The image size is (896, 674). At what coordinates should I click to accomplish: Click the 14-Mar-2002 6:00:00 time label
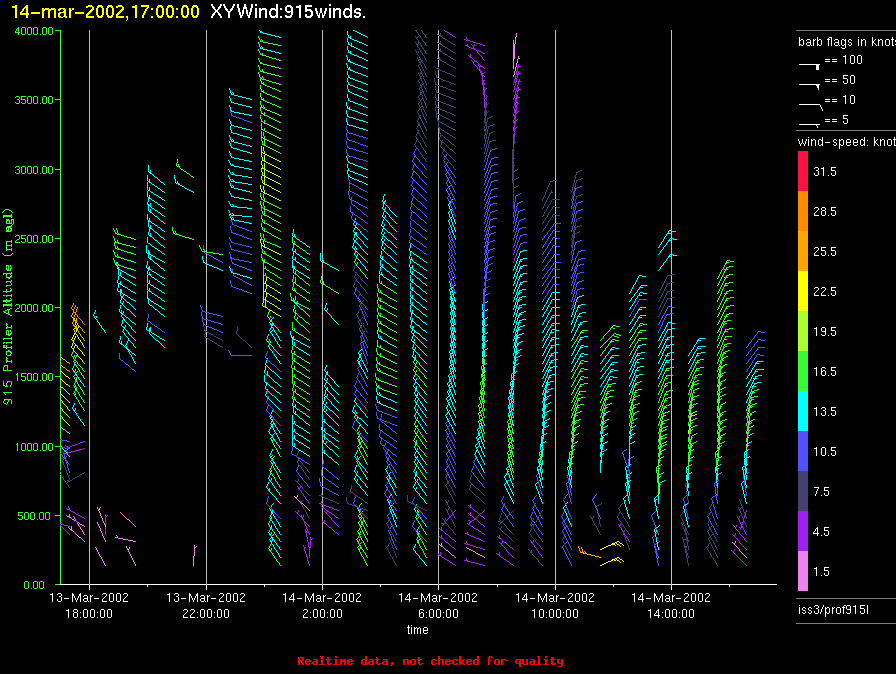(438, 605)
